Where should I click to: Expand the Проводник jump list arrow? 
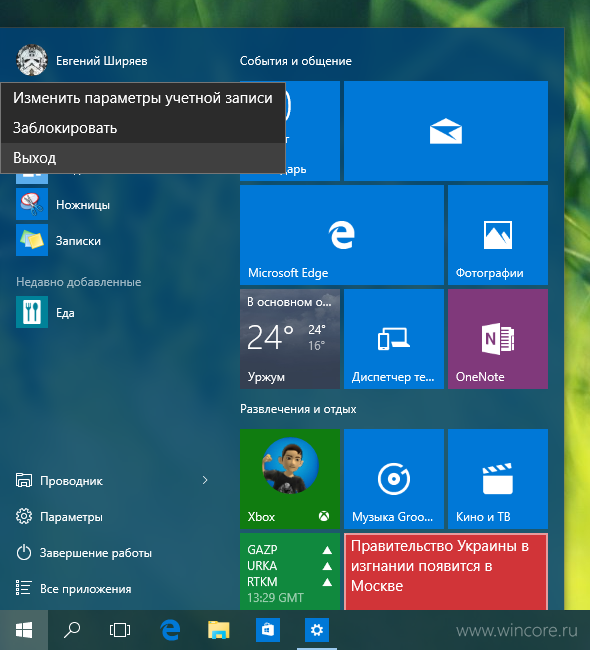(x=205, y=480)
